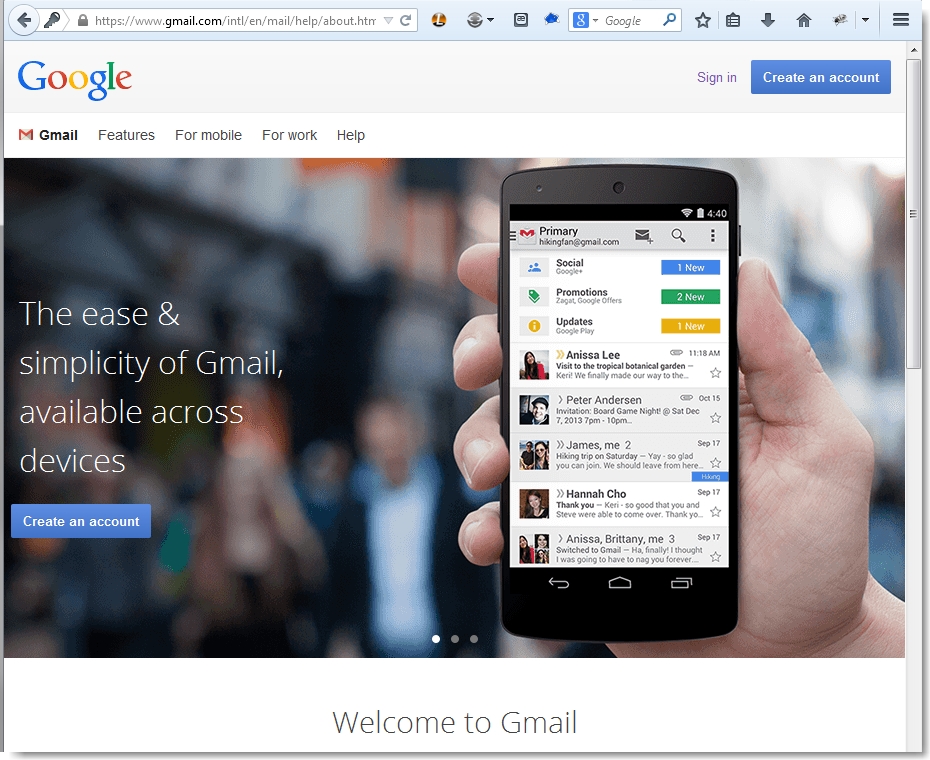Image resolution: width=930 pixels, height=760 pixels.
Task: Click the reader view page icon in toolbar
Action: tap(521, 20)
